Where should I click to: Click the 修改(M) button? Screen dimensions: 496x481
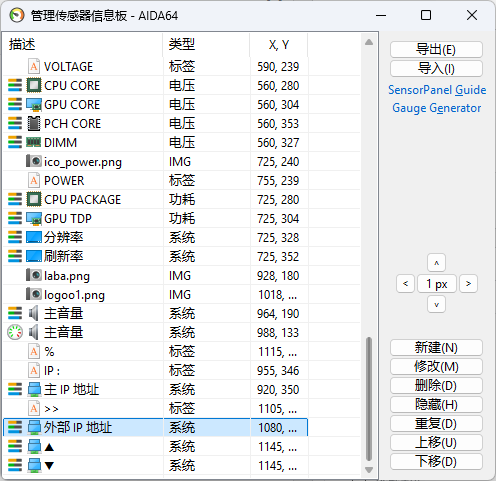[436, 367]
